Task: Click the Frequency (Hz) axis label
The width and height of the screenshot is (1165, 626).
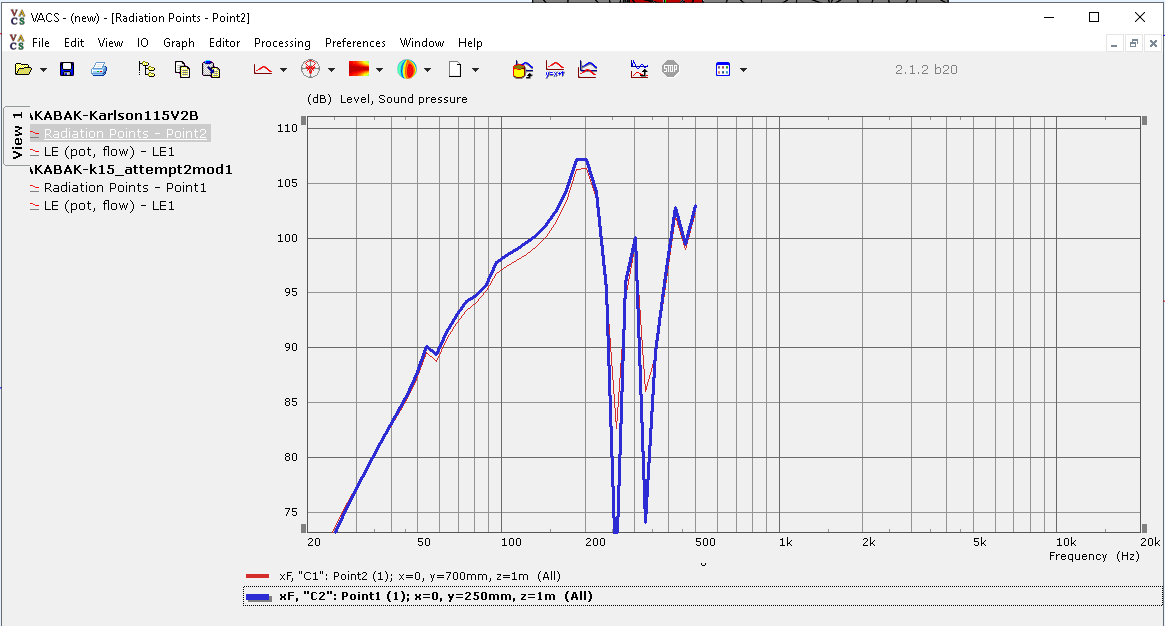Action: point(1094,556)
